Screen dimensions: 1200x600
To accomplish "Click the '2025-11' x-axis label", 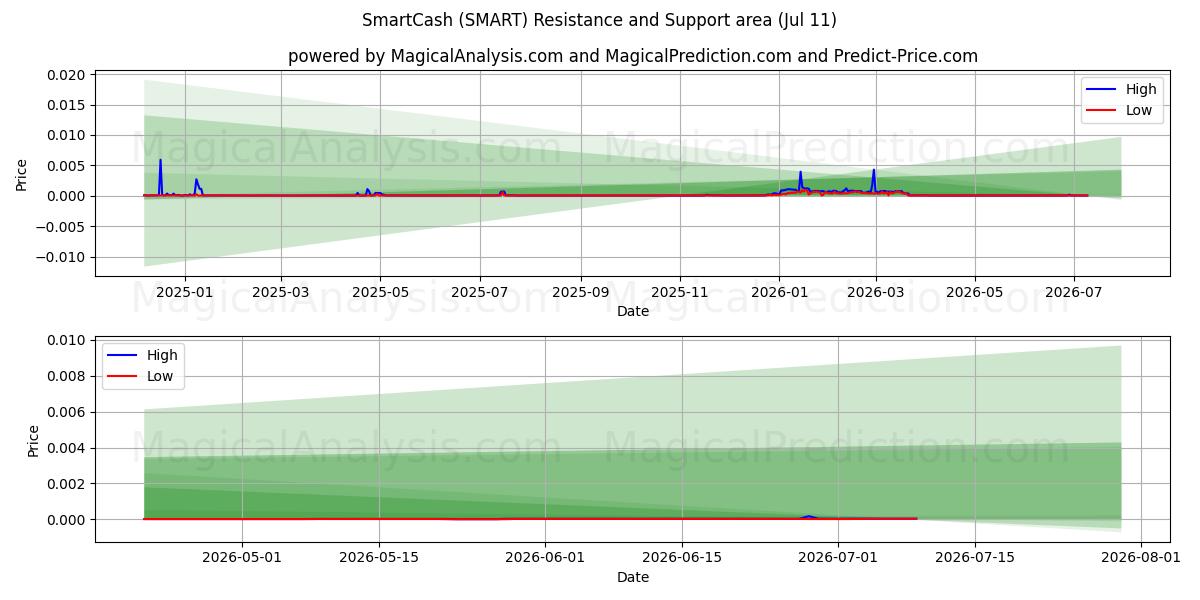I will 681,292.
